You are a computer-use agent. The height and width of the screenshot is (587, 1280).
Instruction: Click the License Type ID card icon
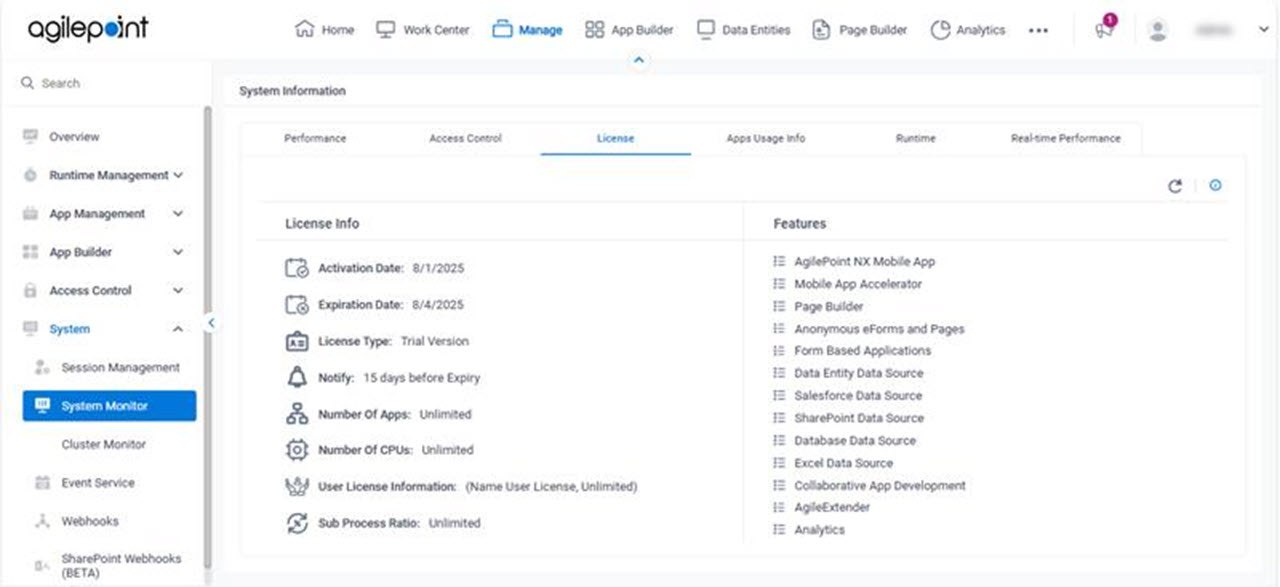tap(297, 341)
